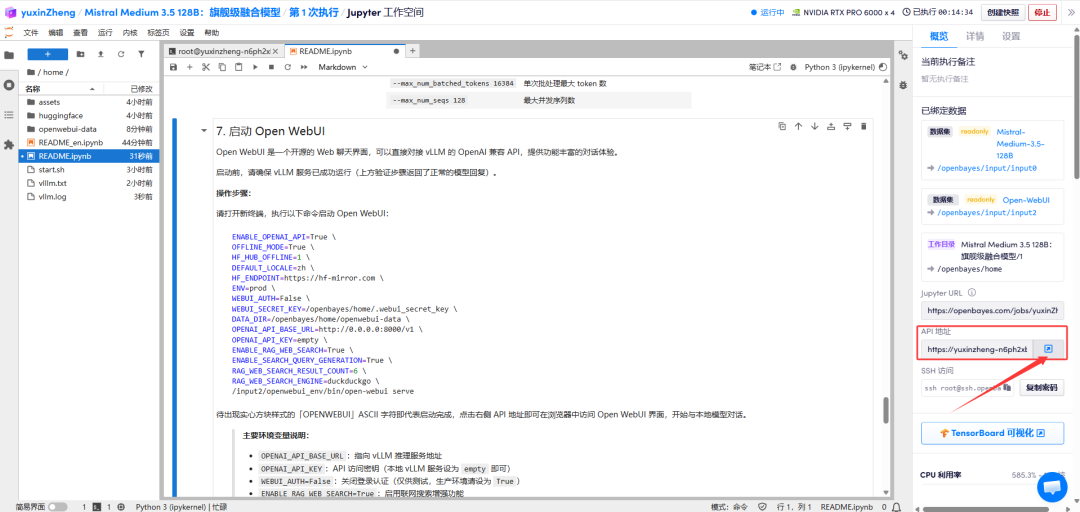1080x512 pixels.
Task: Show the table of contents sidebar
Action: pyautogui.click(x=9, y=115)
